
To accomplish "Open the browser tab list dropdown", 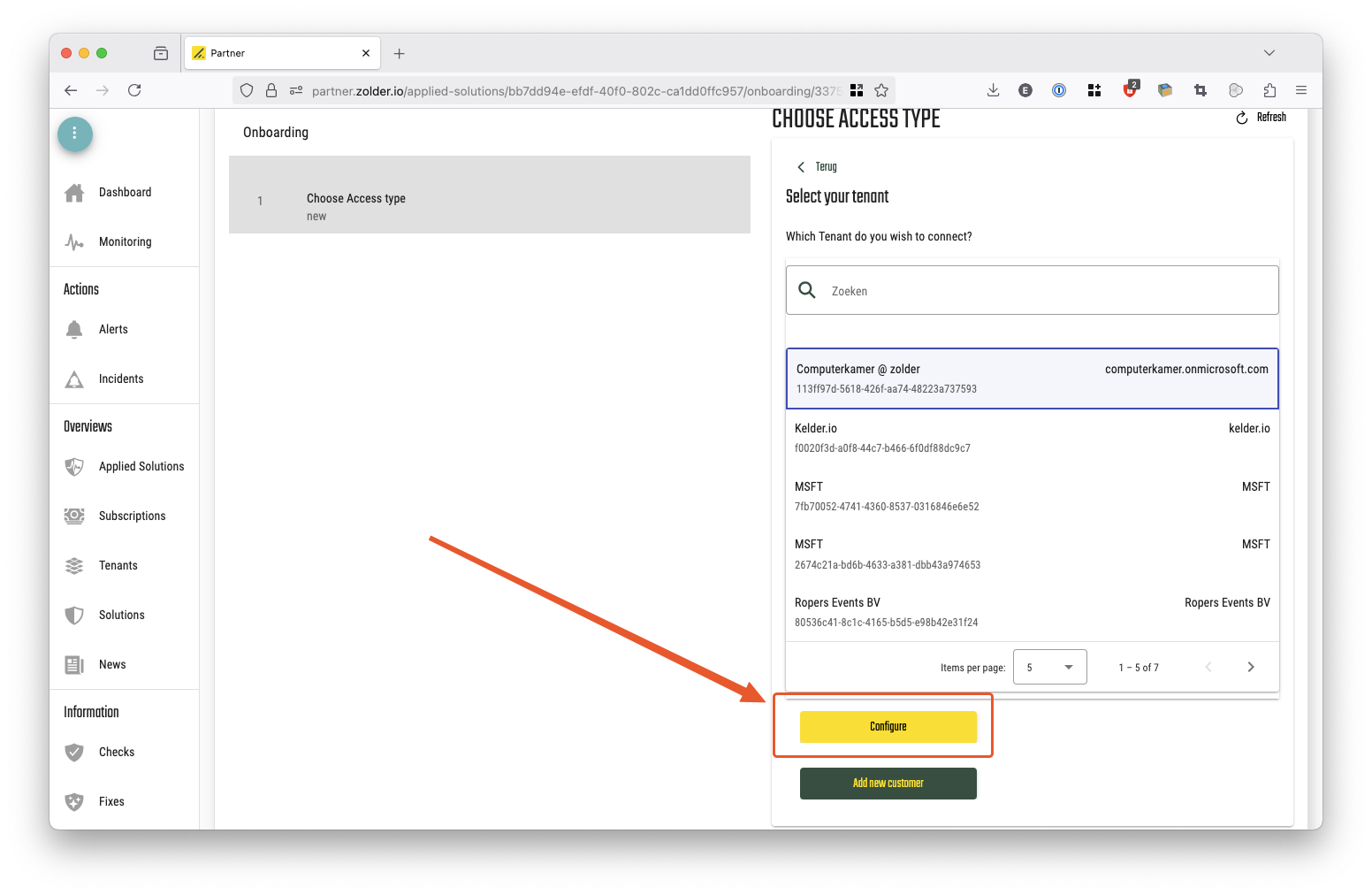I will coord(1269,53).
